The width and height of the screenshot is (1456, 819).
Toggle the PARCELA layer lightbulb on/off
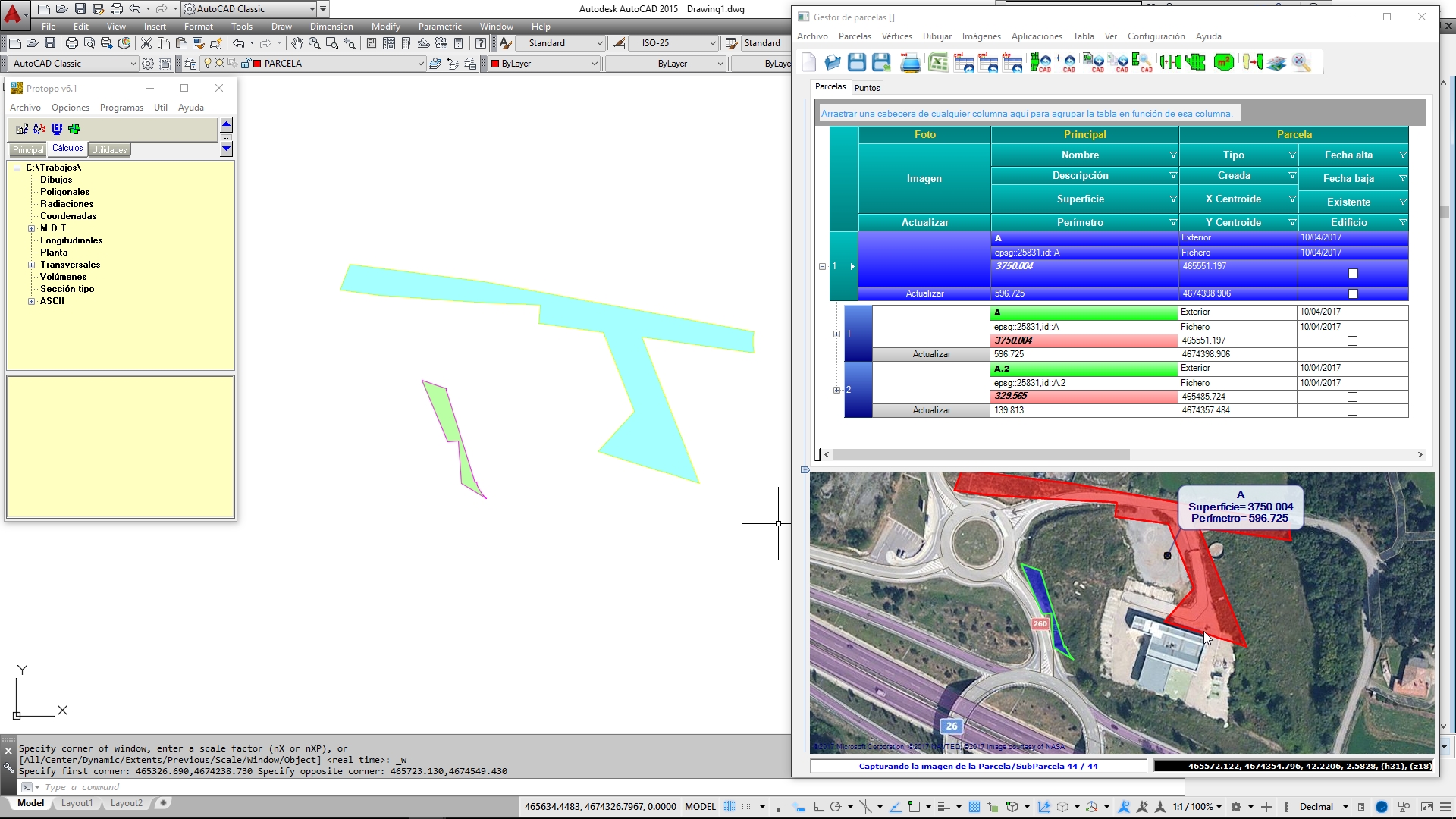click(x=208, y=64)
